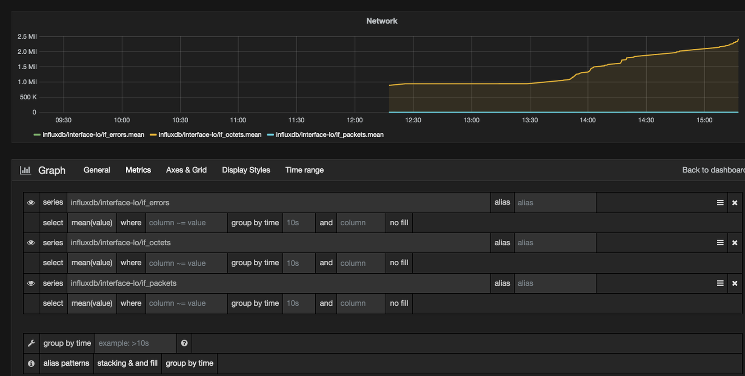
Task: Change mean(value) function on if_octets row
Action: click(x=92, y=263)
